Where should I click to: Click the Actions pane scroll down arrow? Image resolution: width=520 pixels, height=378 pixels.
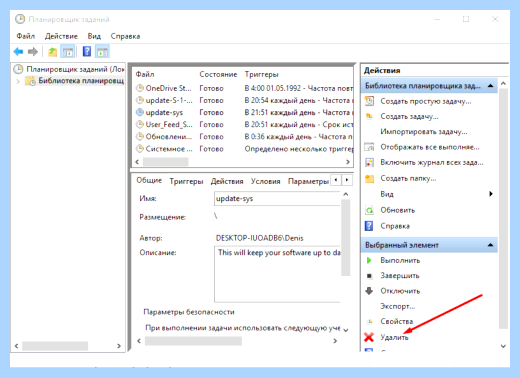[503, 346]
